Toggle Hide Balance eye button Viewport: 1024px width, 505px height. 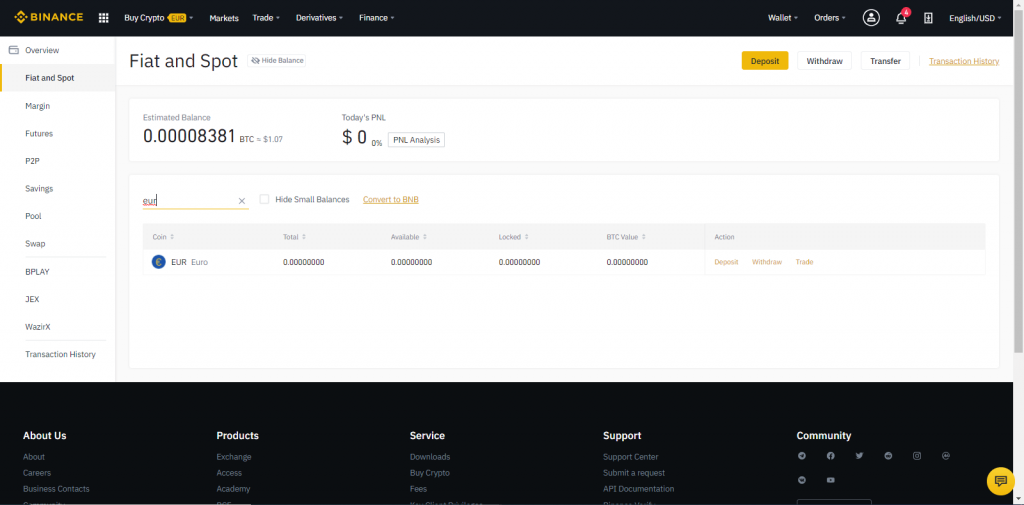click(x=276, y=61)
